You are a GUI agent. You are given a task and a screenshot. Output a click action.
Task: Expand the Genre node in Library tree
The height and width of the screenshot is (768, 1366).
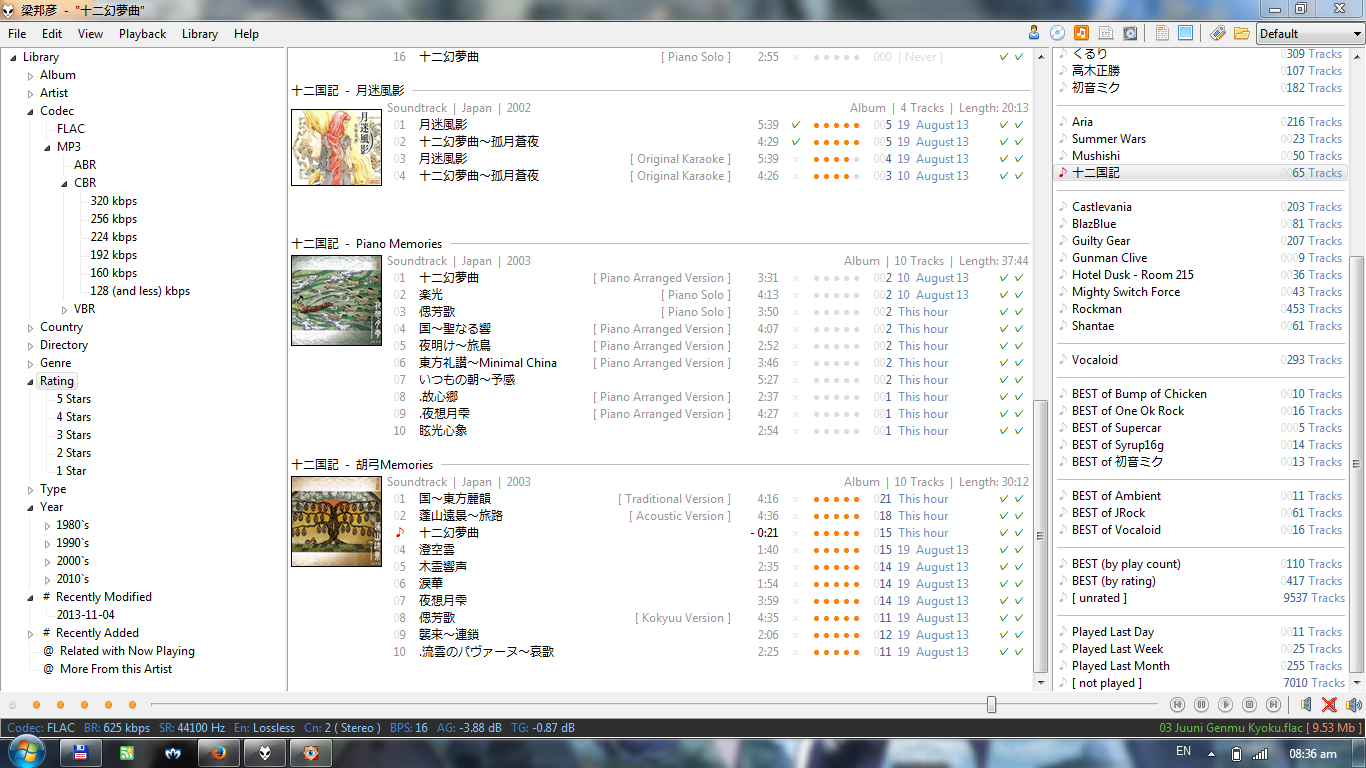point(30,364)
